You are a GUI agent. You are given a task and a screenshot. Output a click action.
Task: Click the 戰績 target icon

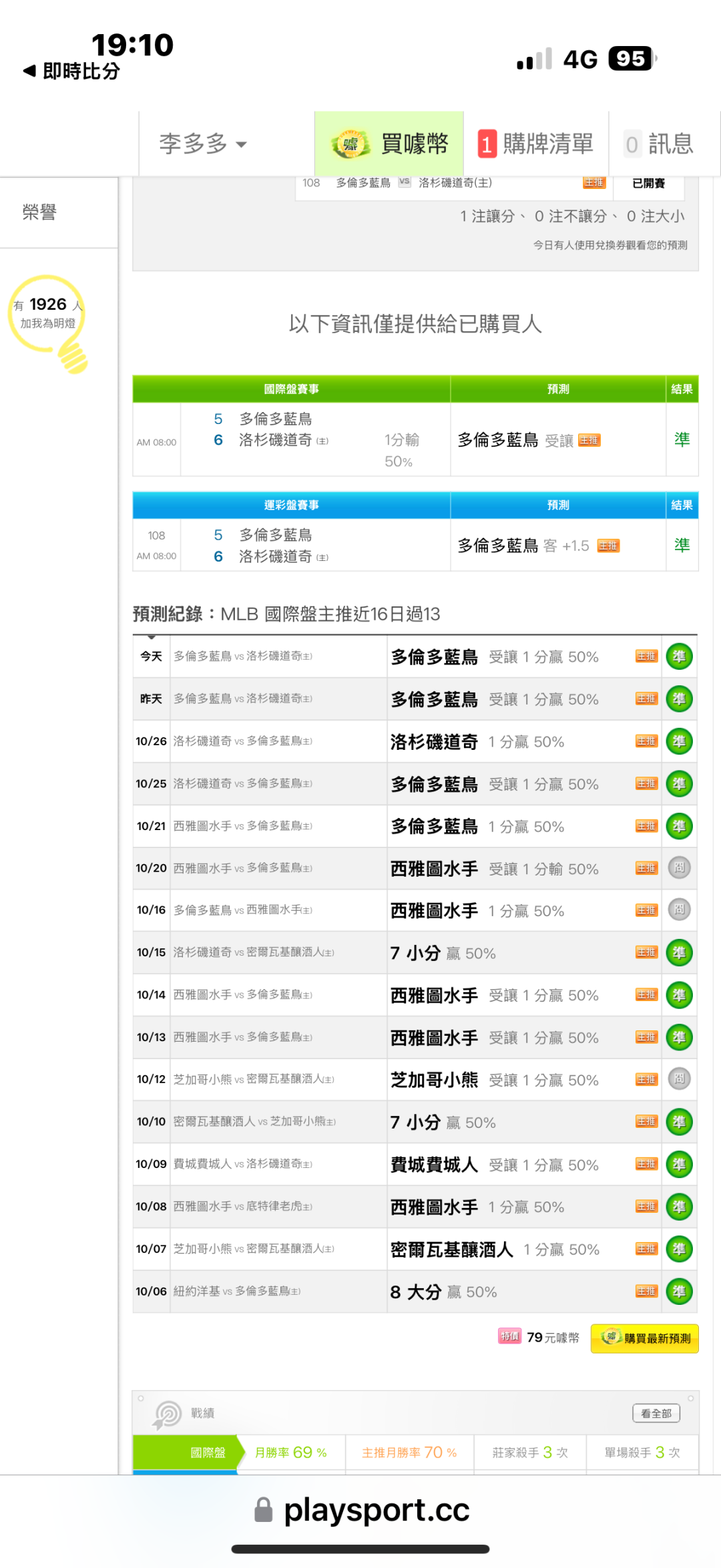(x=167, y=1415)
